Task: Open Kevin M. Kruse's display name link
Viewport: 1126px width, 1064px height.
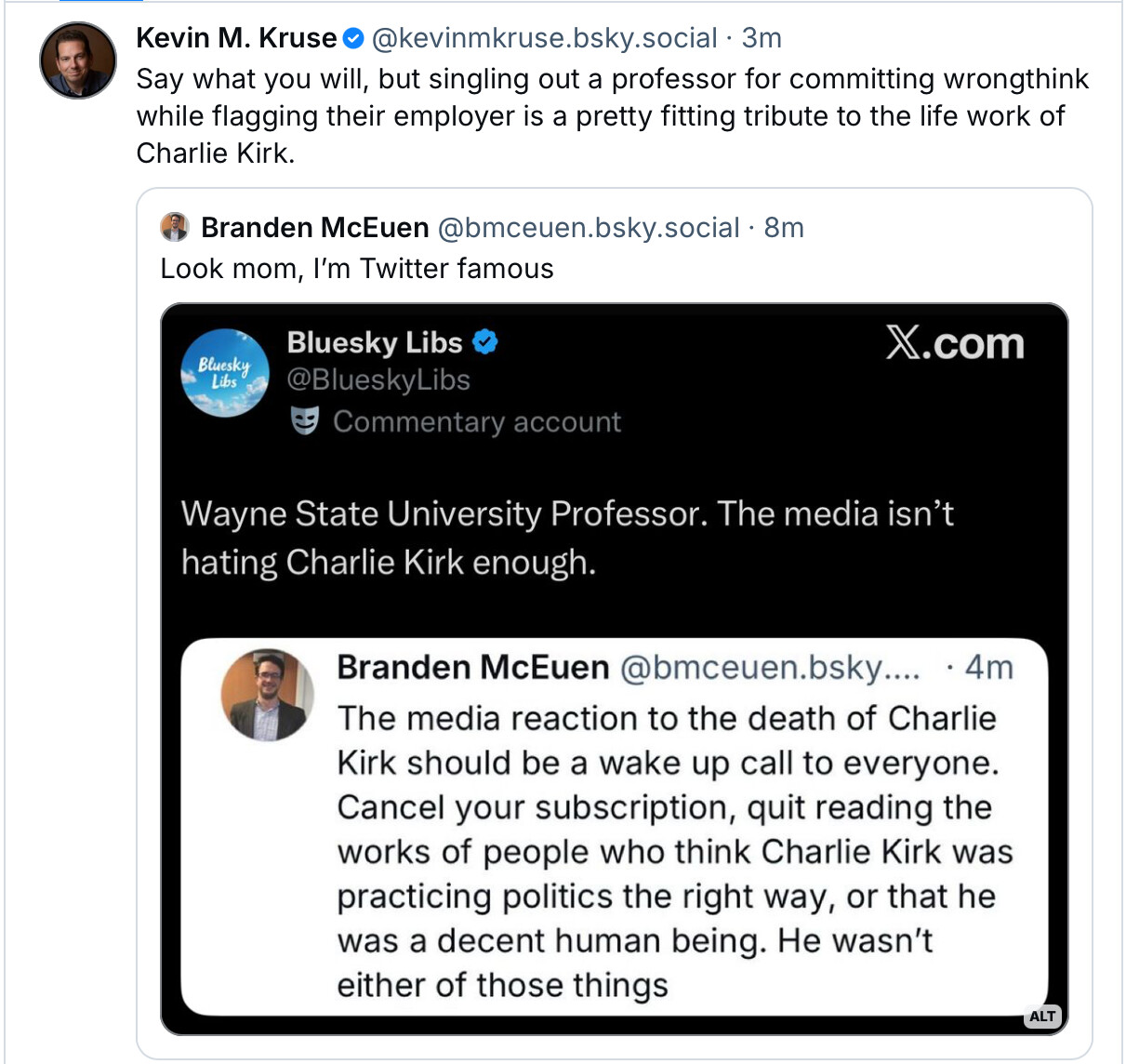Action: (236, 38)
